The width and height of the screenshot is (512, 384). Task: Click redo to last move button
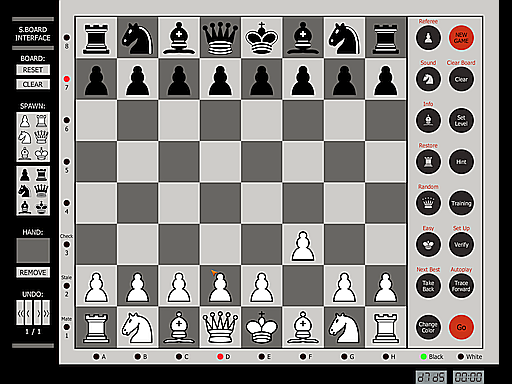pyautogui.click(x=46, y=313)
